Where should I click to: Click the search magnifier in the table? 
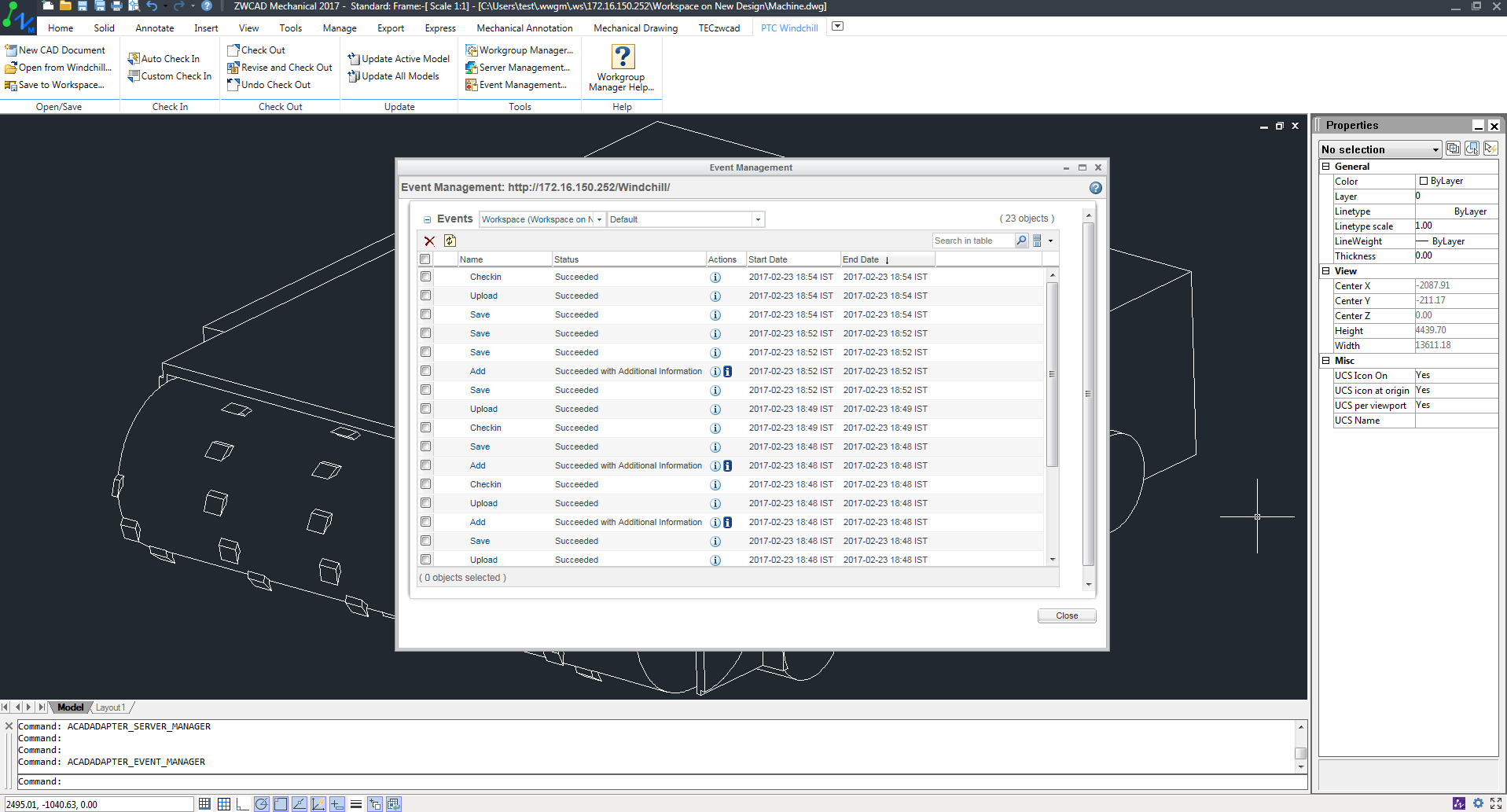(1020, 241)
